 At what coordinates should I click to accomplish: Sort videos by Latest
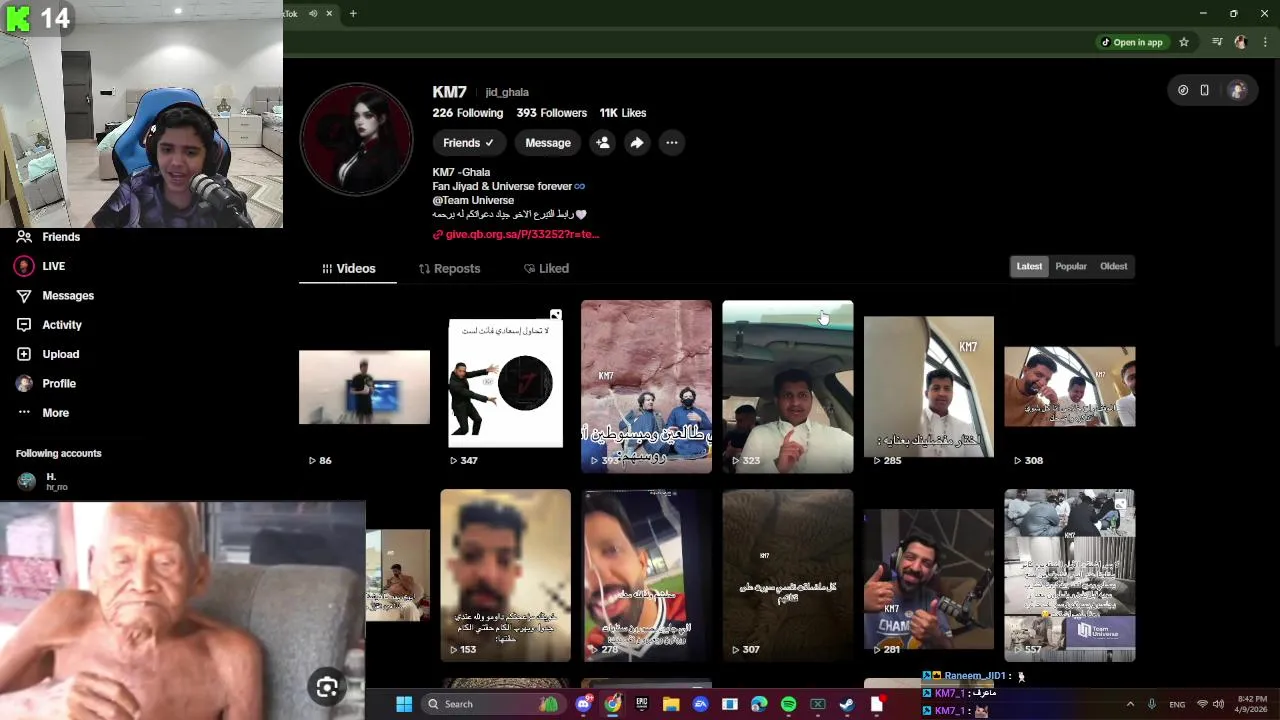coord(1029,266)
